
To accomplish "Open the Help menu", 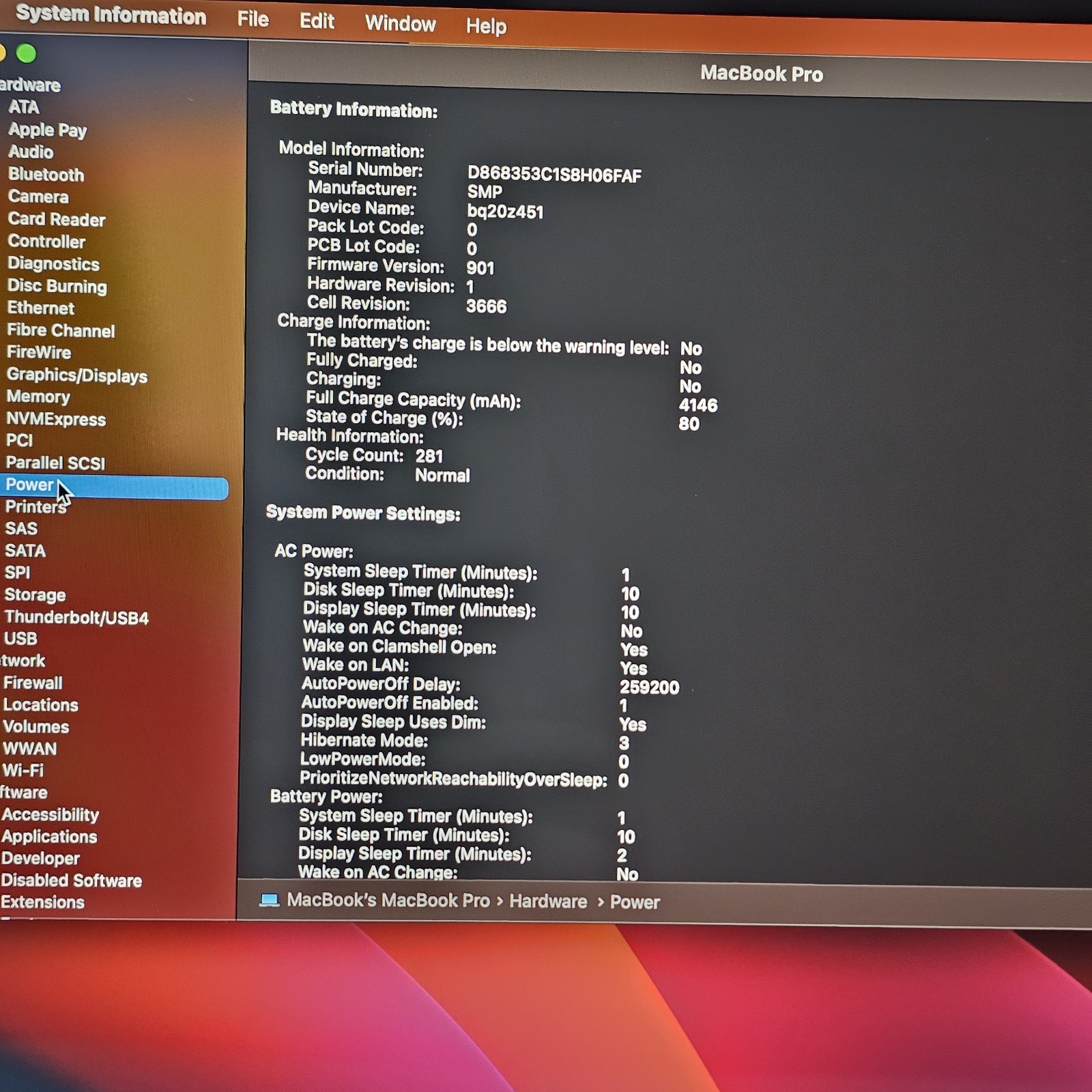I will pos(486,26).
